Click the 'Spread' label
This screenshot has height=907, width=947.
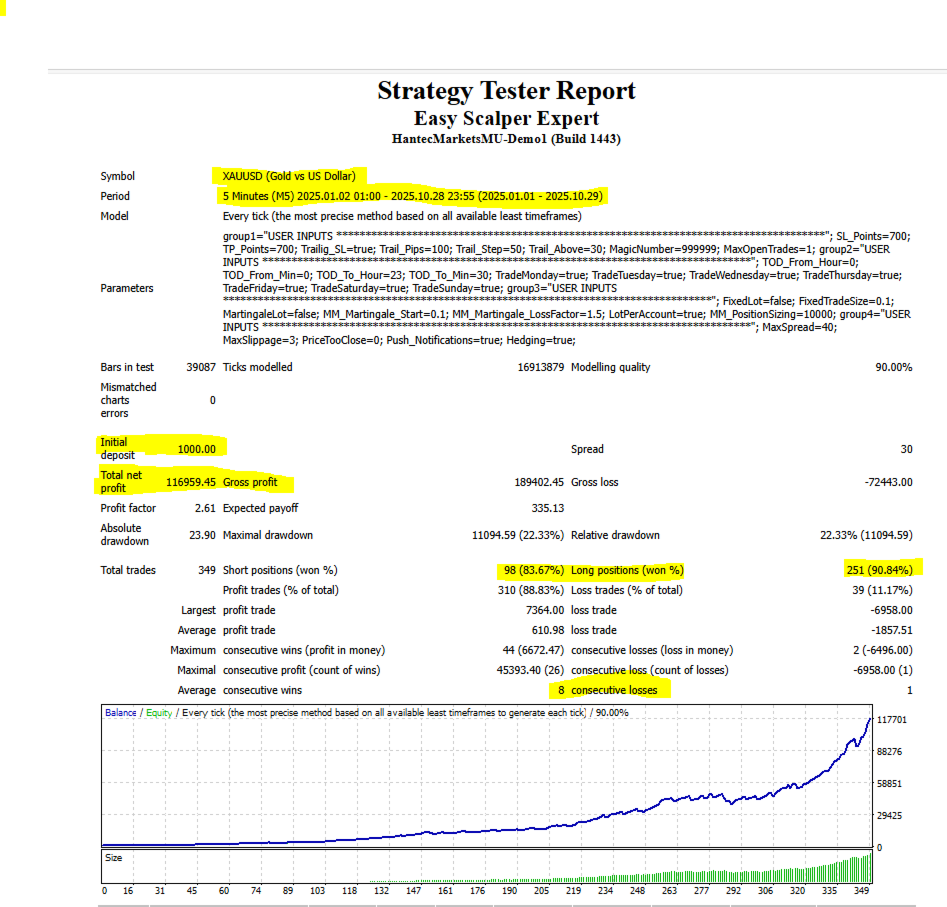587,449
